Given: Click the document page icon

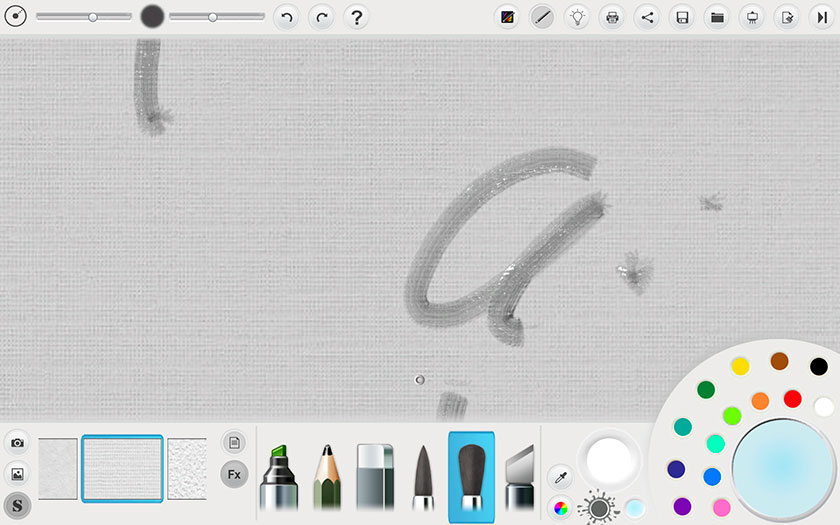Looking at the screenshot, I should click(x=234, y=442).
